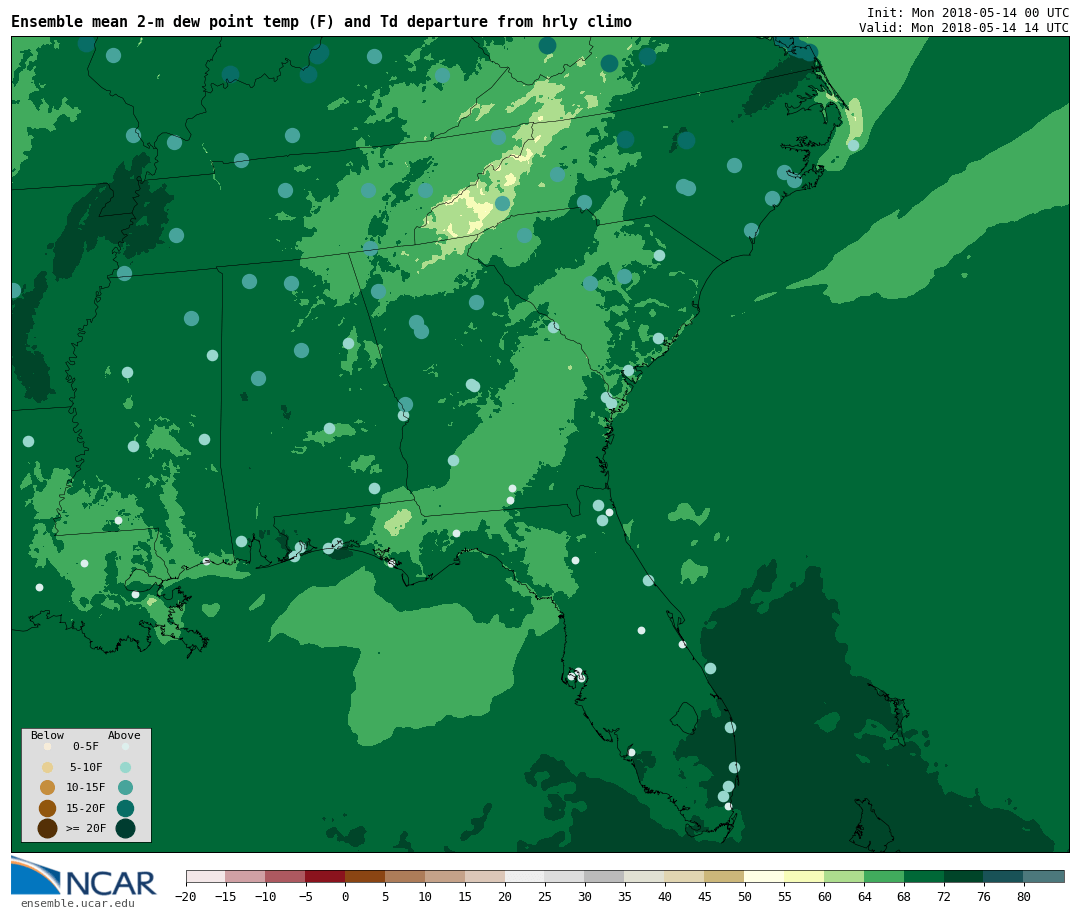Click the '64' colorbar tick label
The height and width of the screenshot is (915, 1080).
(x=864, y=896)
